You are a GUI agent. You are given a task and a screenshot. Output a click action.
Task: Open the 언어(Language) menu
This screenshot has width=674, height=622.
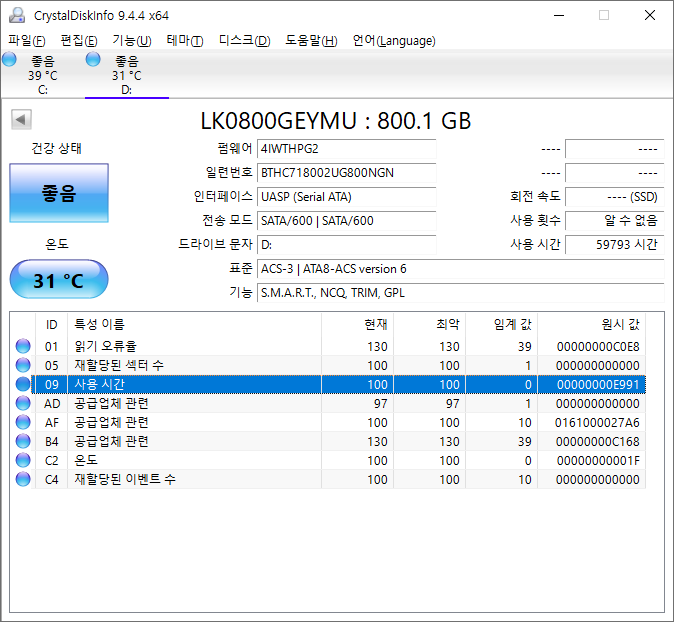(x=394, y=40)
